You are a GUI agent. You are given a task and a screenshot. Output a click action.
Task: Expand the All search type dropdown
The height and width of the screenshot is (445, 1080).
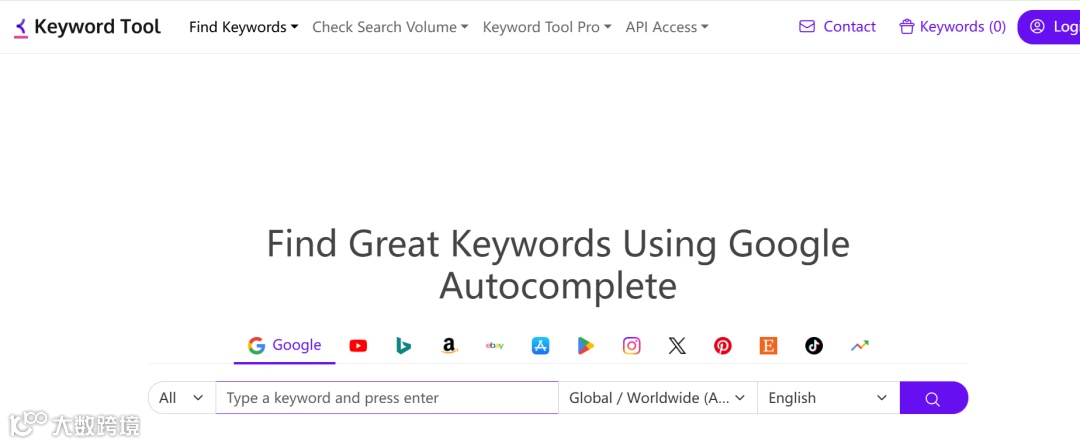coord(182,398)
